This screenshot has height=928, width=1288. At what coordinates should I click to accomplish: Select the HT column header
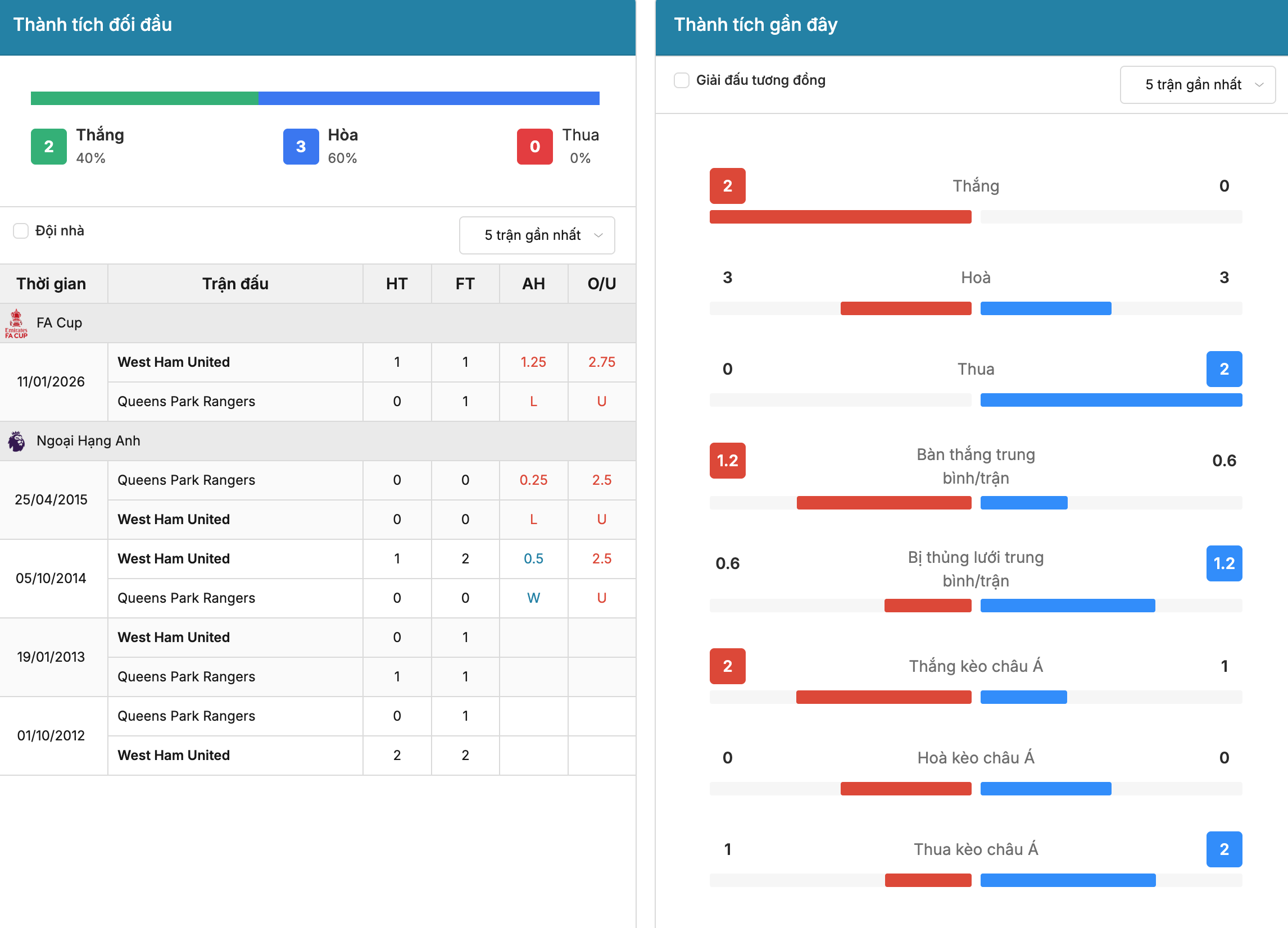coord(397,284)
